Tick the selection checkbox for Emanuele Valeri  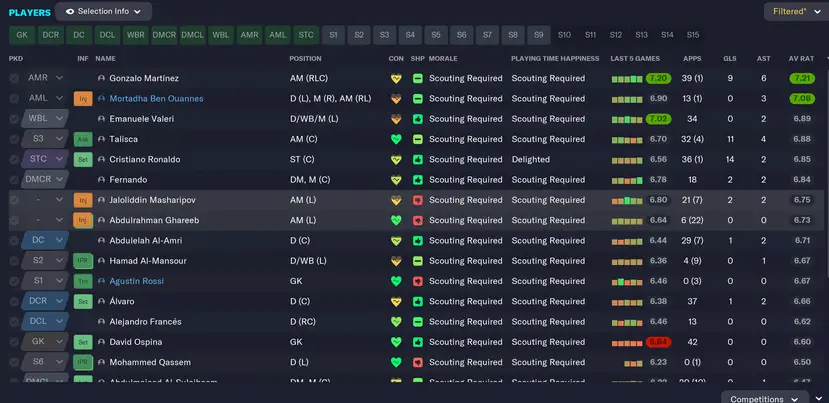14,119
